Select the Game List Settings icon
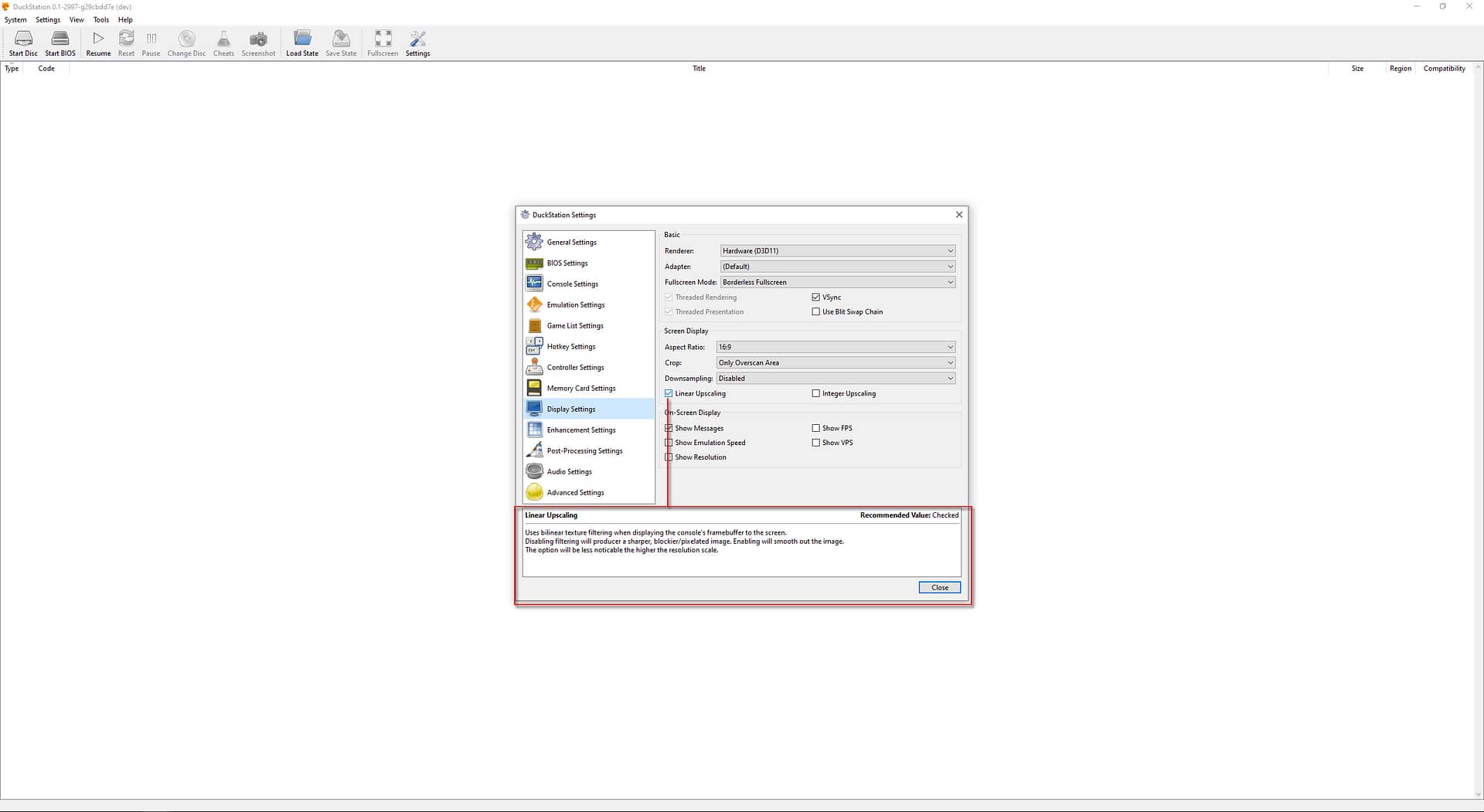The height and width of the screenshot is (812, 1484). tap(534, 325)
